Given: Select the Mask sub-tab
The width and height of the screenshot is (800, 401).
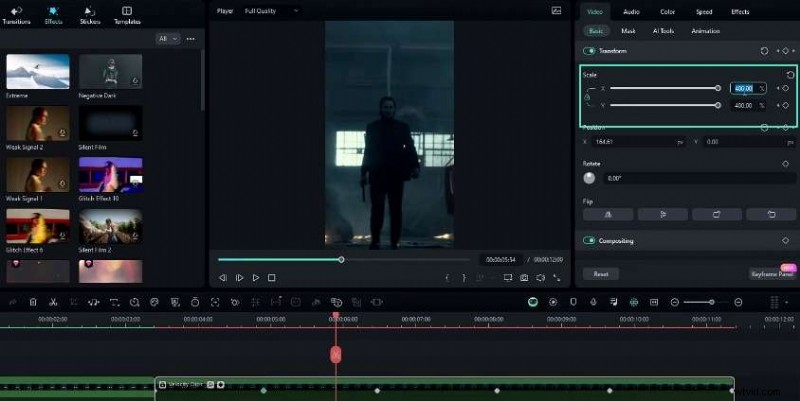Looking at the screenshot, I should point(628,31).
